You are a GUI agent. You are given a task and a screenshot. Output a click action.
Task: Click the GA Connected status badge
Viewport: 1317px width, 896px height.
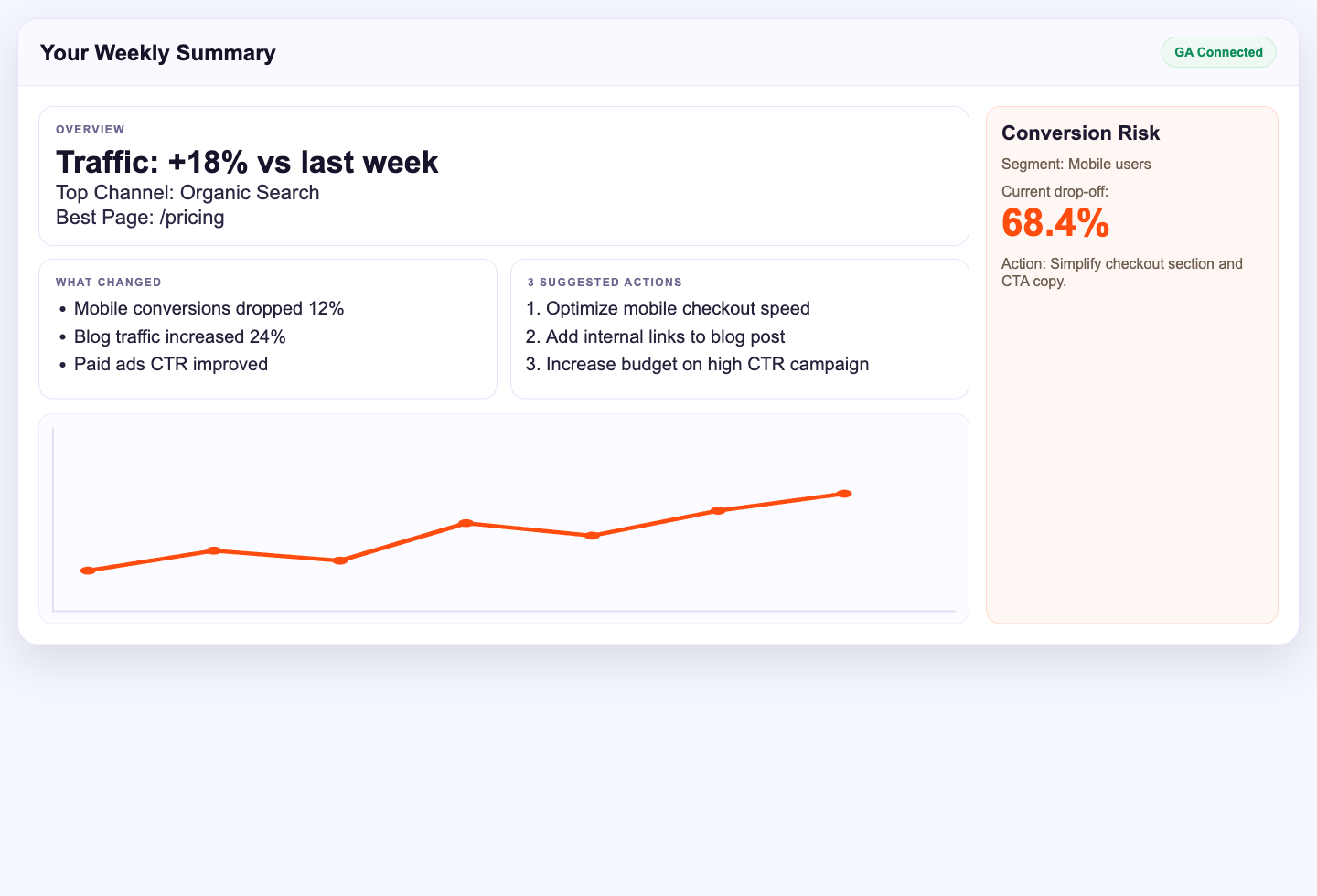click(x=1218, y=52)
